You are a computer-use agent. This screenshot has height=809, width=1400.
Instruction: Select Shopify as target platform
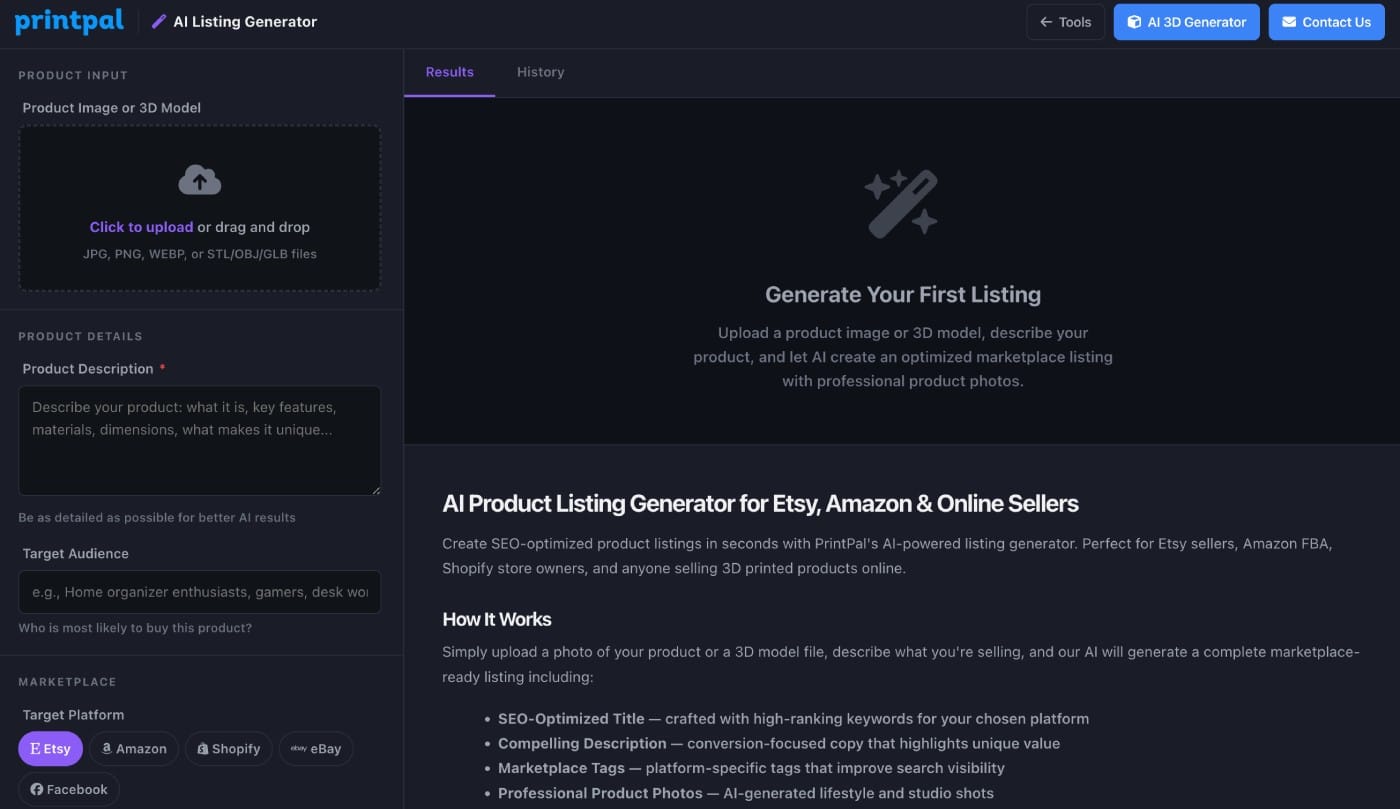pyautogui.click(x=228, y=749)
